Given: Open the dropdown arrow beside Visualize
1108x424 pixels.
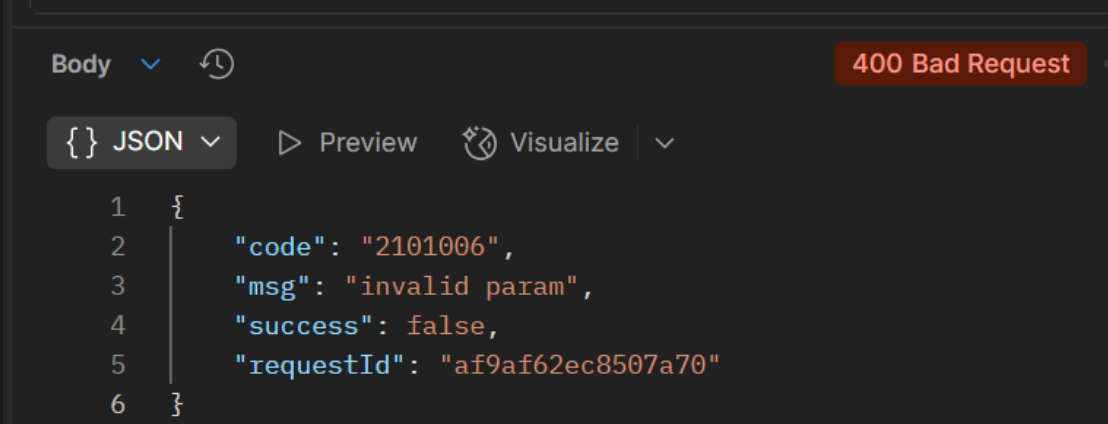Looking at the screenshot, I should 664,143.
